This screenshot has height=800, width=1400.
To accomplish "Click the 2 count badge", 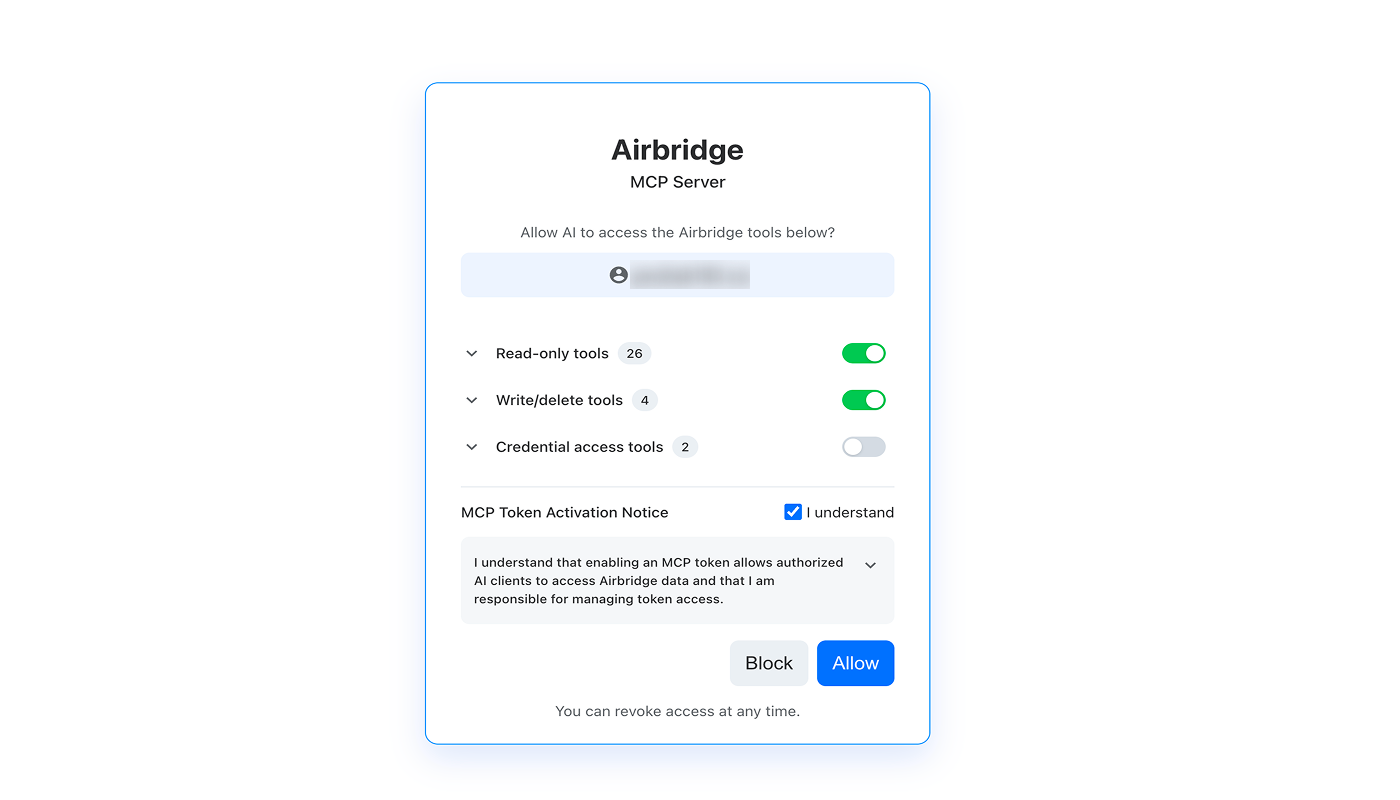I will point(685,447).
